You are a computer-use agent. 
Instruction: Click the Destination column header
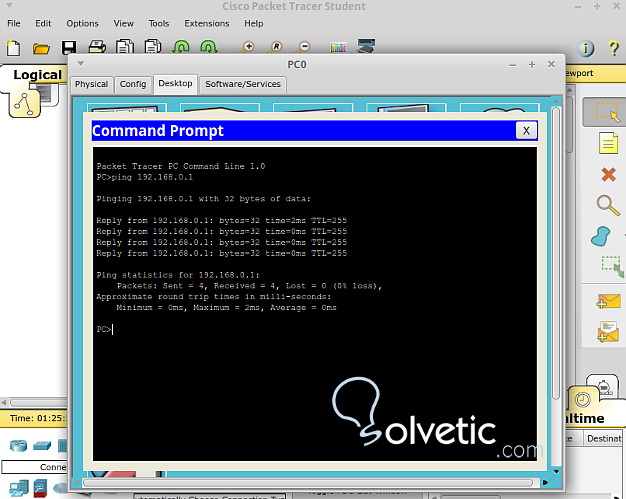point(604,439)
